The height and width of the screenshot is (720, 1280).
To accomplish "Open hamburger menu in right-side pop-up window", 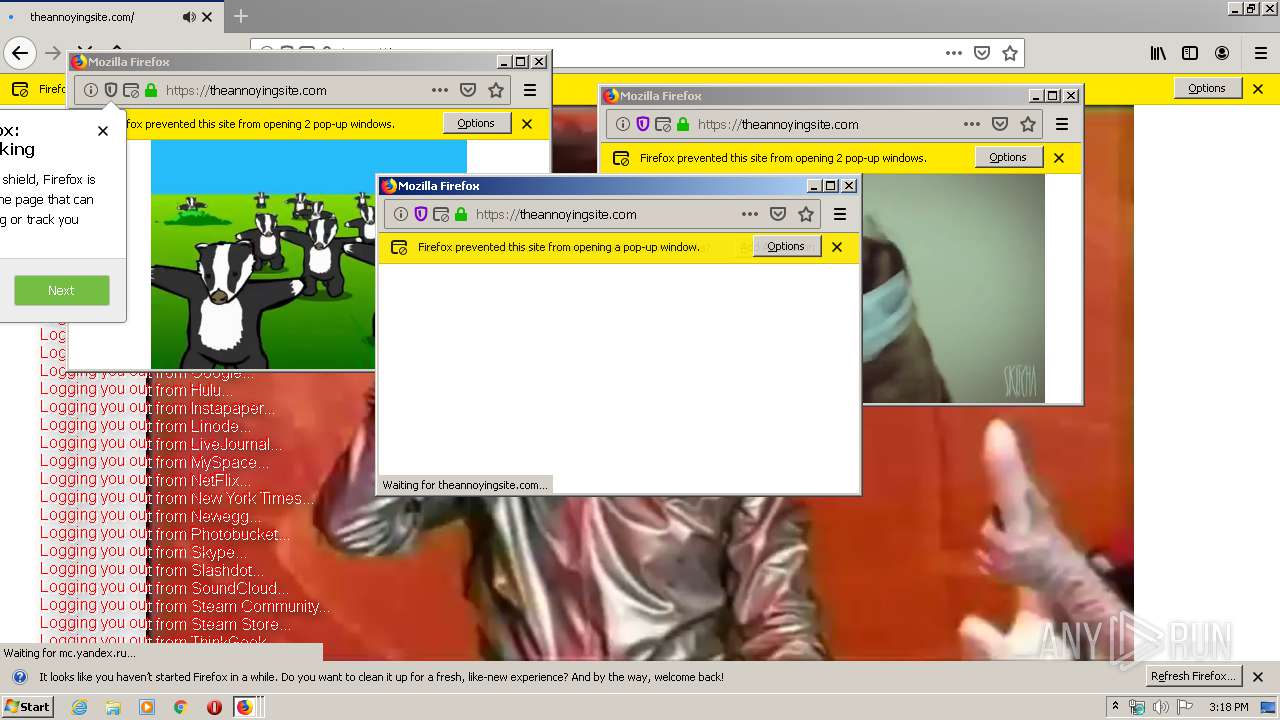I will pos(1062,124).
